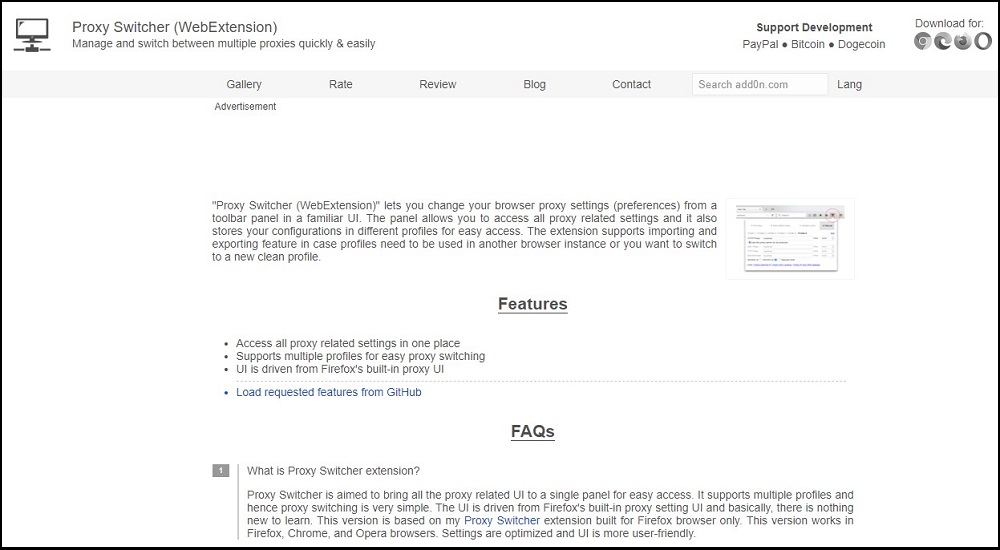Click the Features heading

533,304
